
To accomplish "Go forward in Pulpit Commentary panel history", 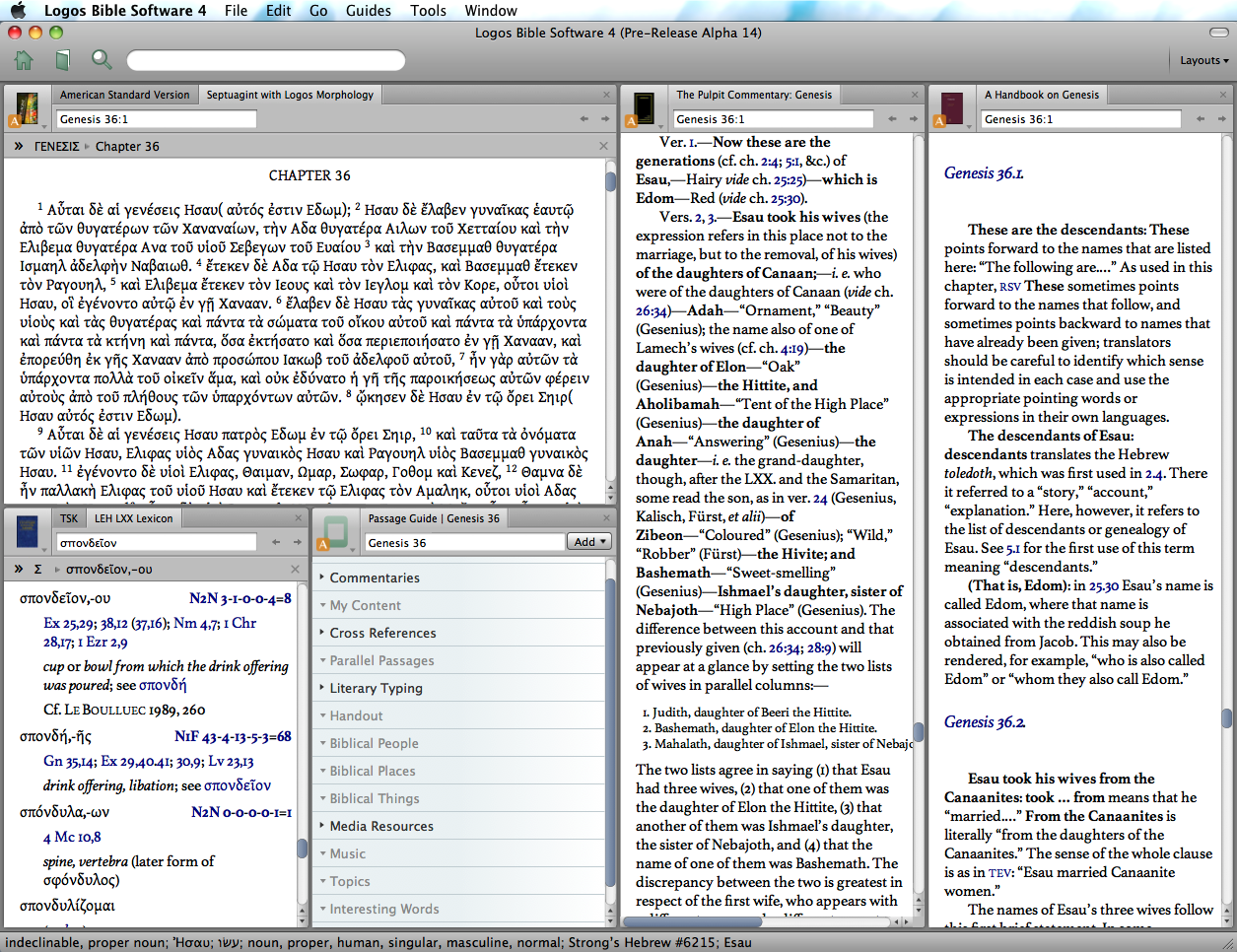I will (914, 119).
